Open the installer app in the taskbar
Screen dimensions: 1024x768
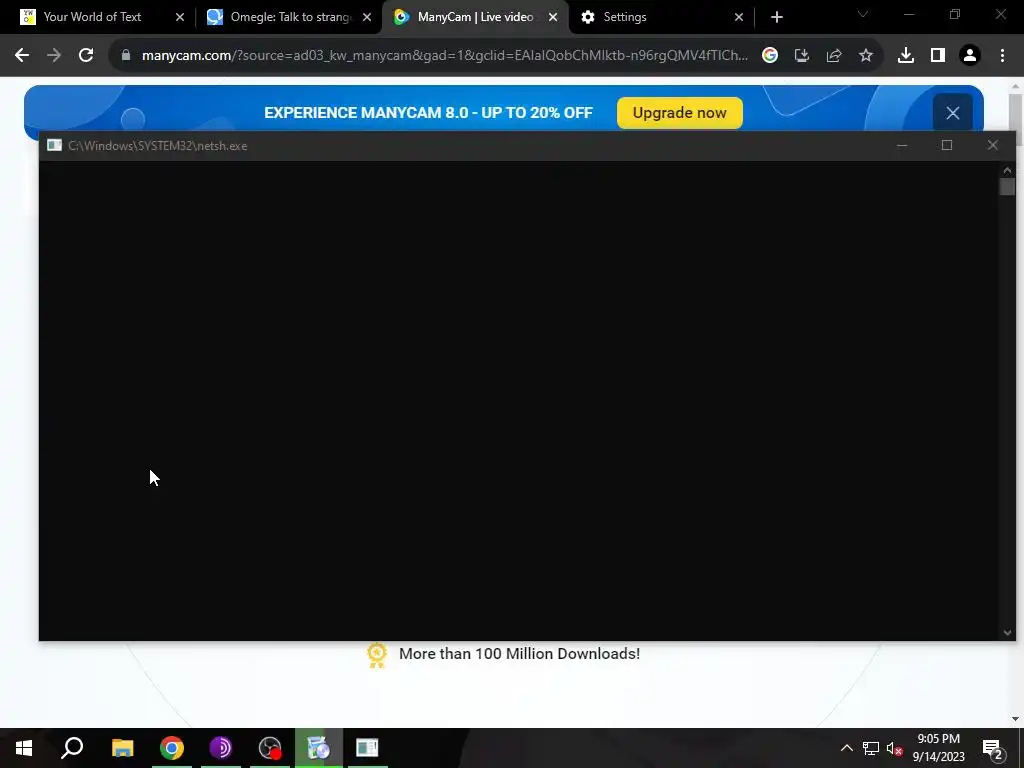tap(319, 748)
